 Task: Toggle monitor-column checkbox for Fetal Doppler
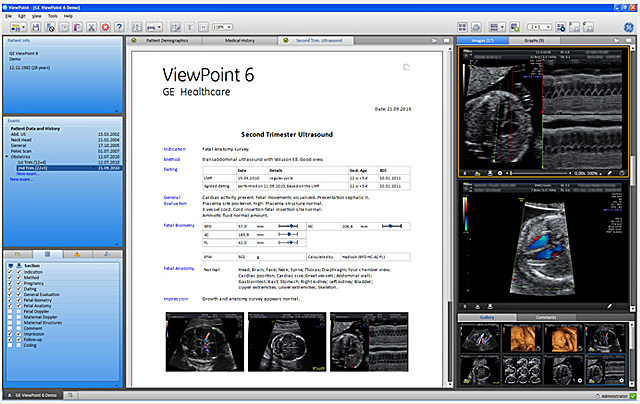10,311
